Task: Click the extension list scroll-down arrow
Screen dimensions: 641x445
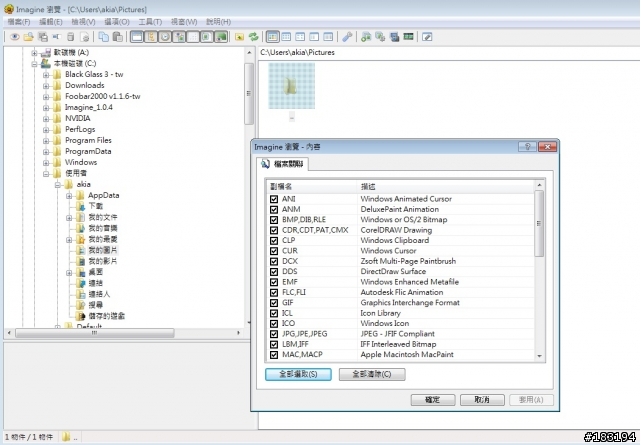Action: 539,356
